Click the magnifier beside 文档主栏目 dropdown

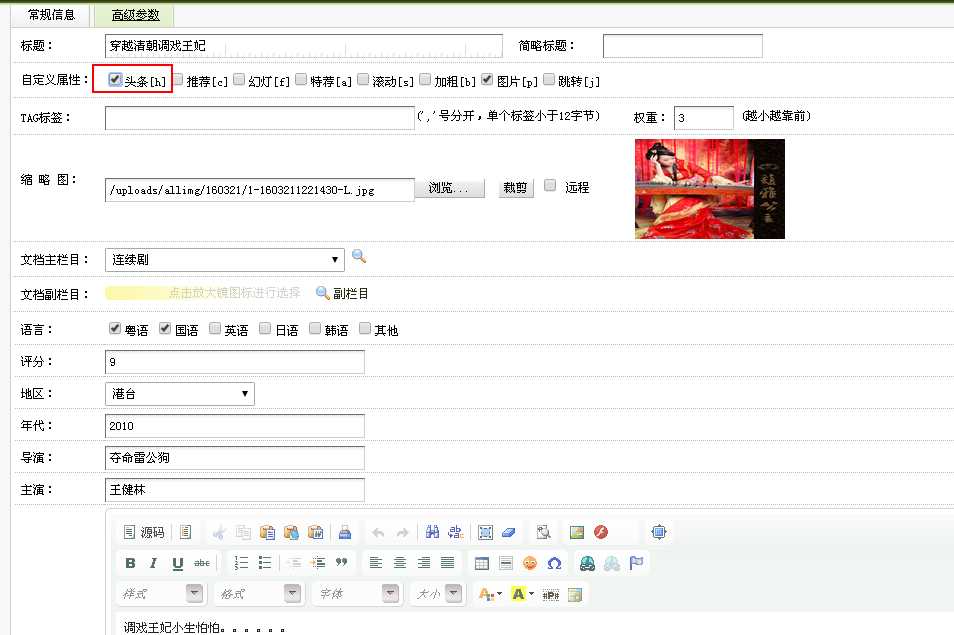359,256
